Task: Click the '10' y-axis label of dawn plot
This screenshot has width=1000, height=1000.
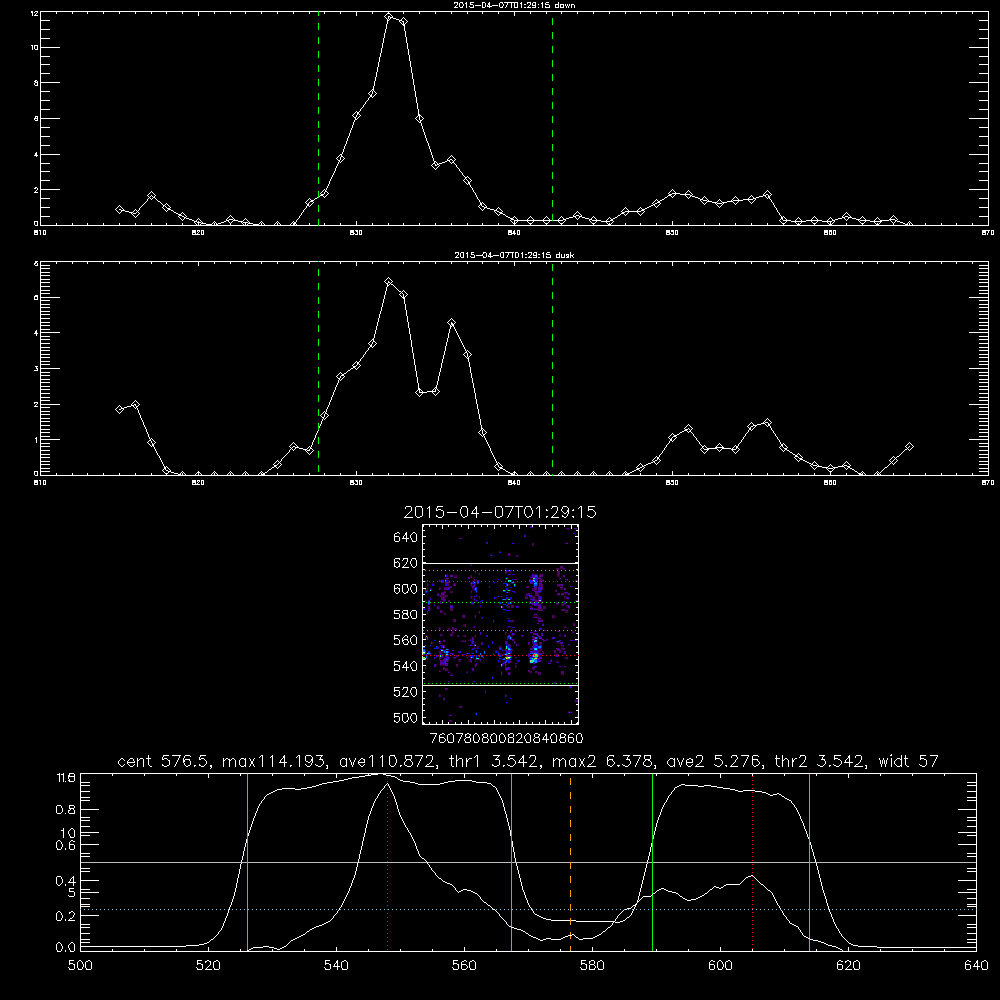Action: tap(35, 48)
